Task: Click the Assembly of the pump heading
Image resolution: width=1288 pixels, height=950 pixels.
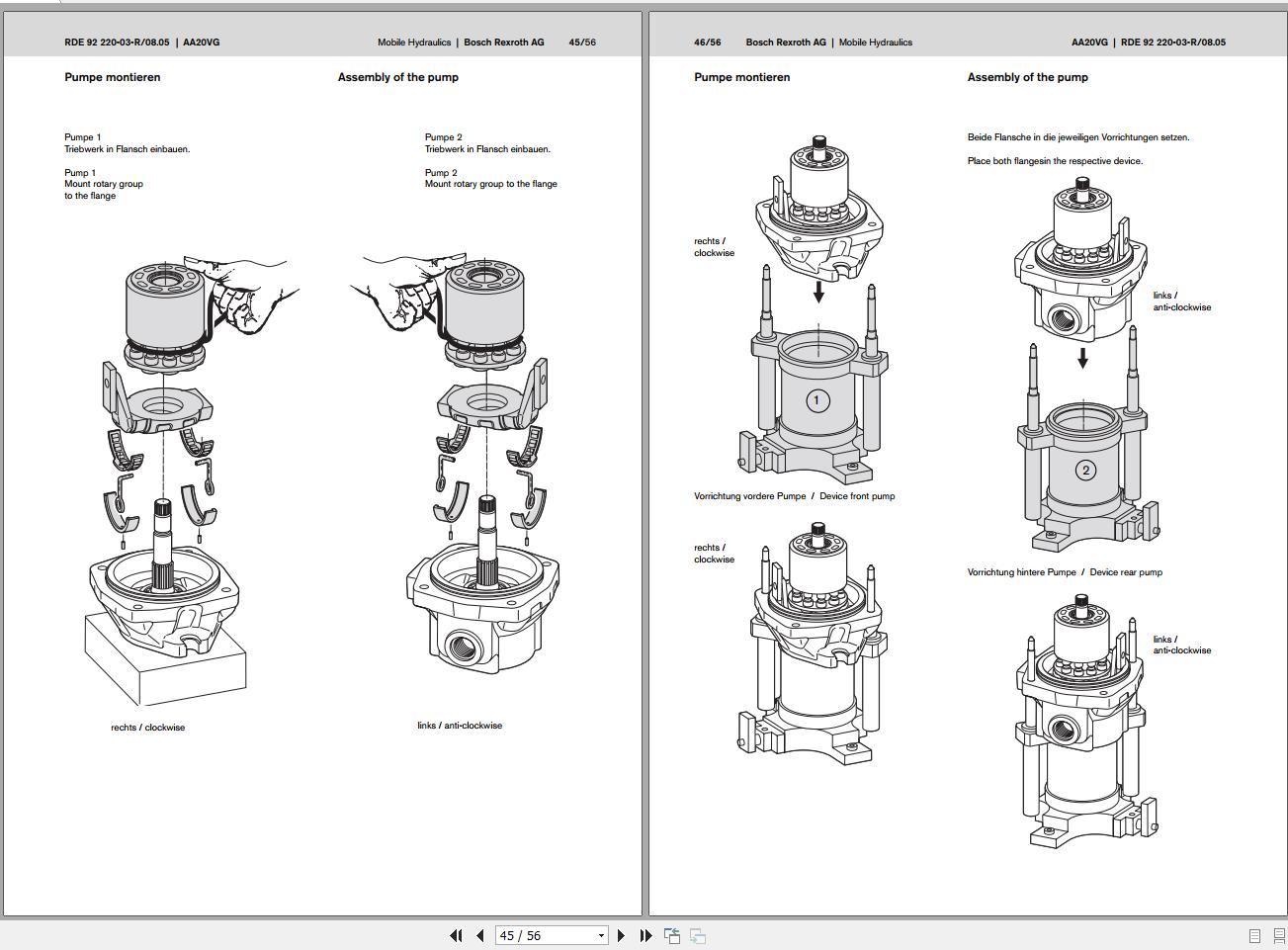Action: [397, 76]
